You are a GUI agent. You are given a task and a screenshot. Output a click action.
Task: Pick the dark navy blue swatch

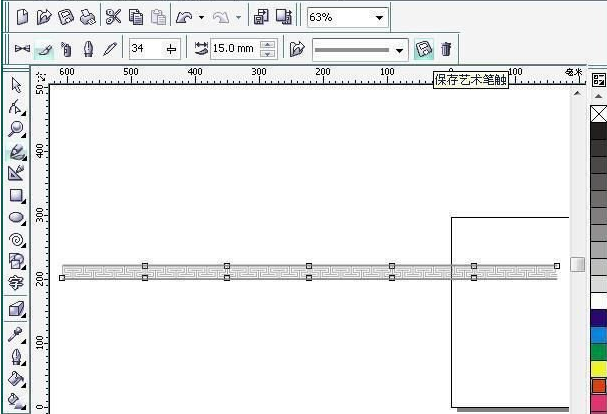[x=599, y=318]
